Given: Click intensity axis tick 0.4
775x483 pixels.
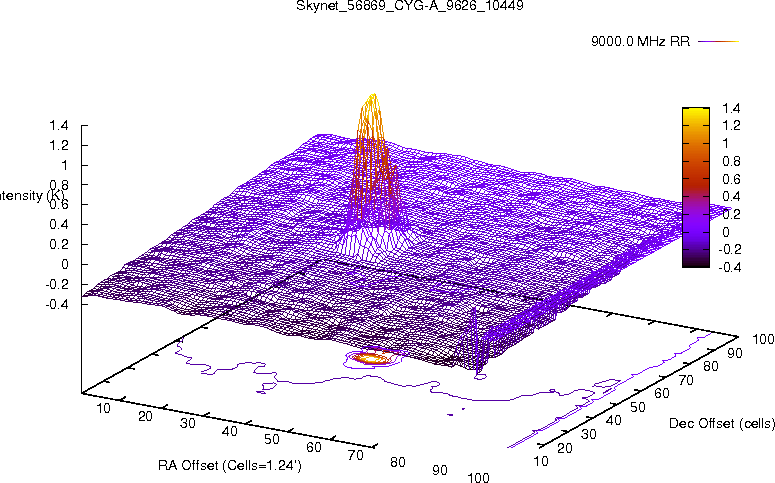Looking at the screenshot, I should tap(58, 224).
